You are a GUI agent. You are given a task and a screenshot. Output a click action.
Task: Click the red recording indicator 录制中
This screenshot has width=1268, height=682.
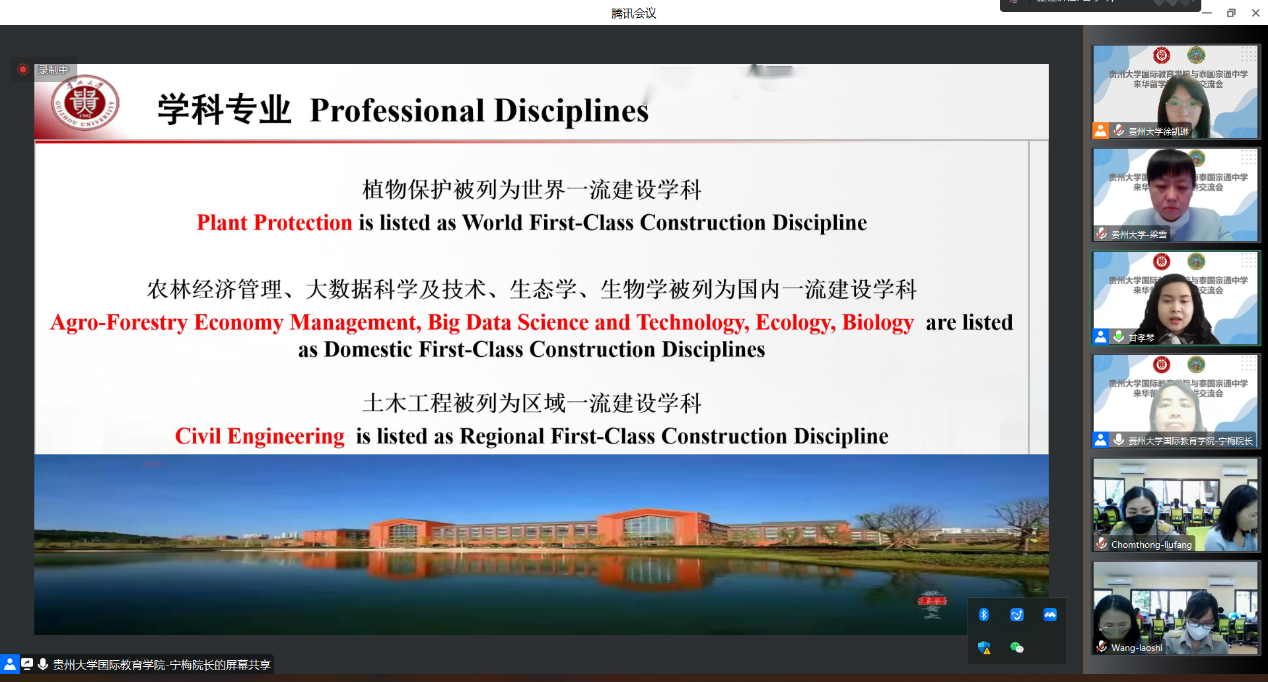point(23,69)
